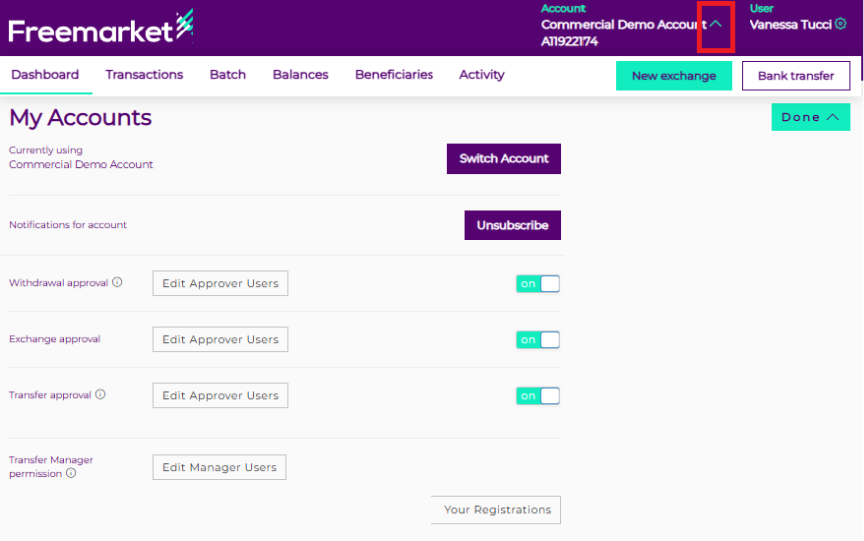This screenshot has width=864, height=541.
Task: Open Your Registrations
Action: click(496, 510)
